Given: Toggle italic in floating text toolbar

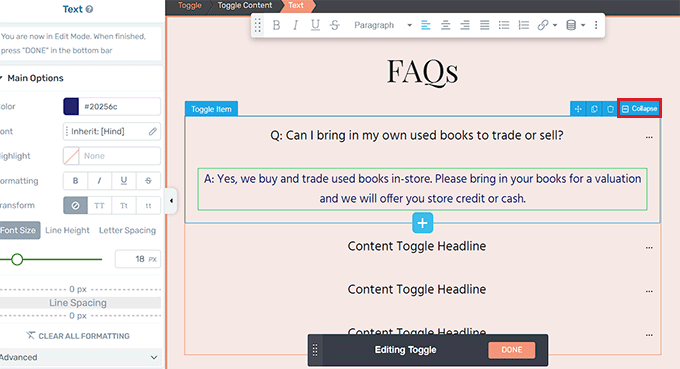Looking at the screenshot, I should coord(295,25).
